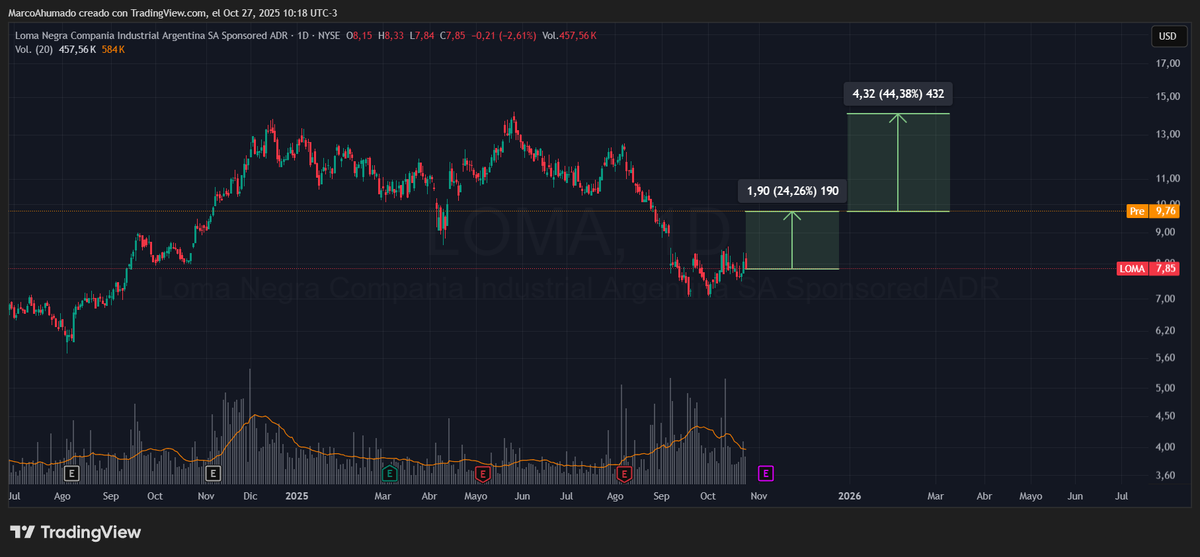This screenshot has height=557, width=1200.
Task: Click the Vol. (20) indicator legend
Action: 35,49
